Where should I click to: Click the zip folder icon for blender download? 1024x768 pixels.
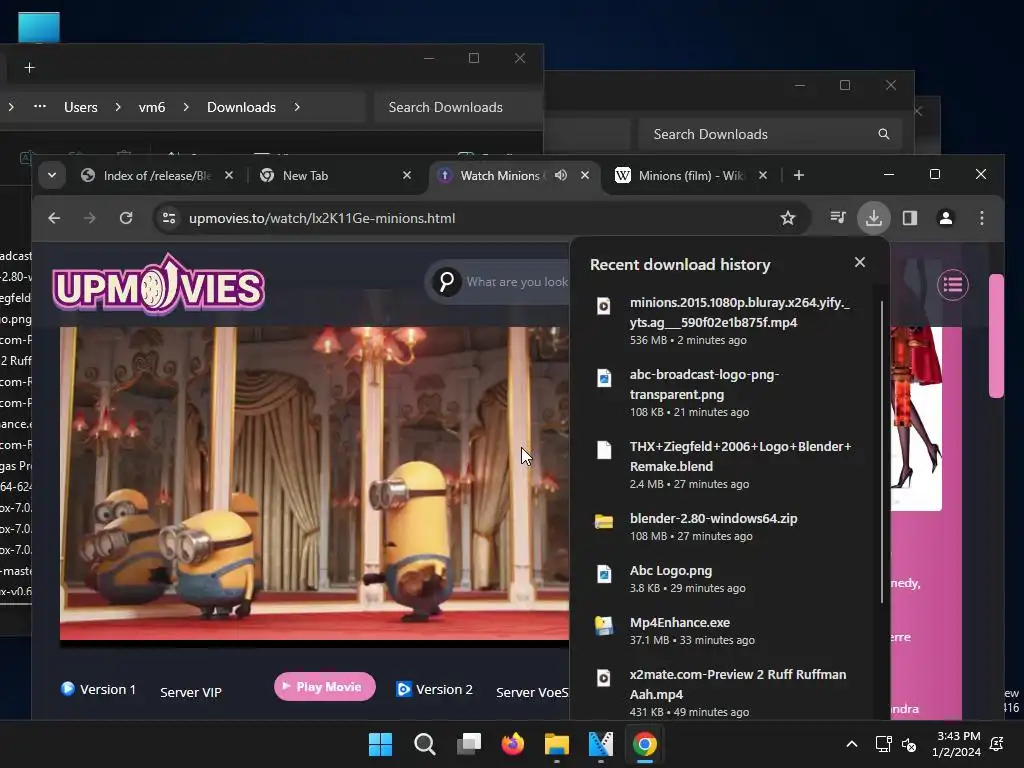pyautogui.click(x=604, y=521)
